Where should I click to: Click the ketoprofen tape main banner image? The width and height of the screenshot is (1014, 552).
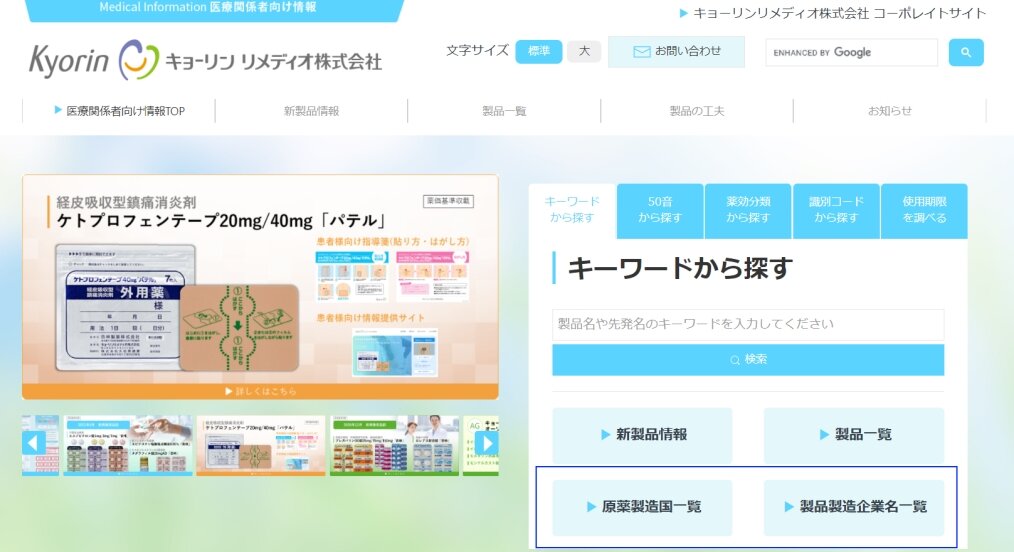click(x=260, y=287)
